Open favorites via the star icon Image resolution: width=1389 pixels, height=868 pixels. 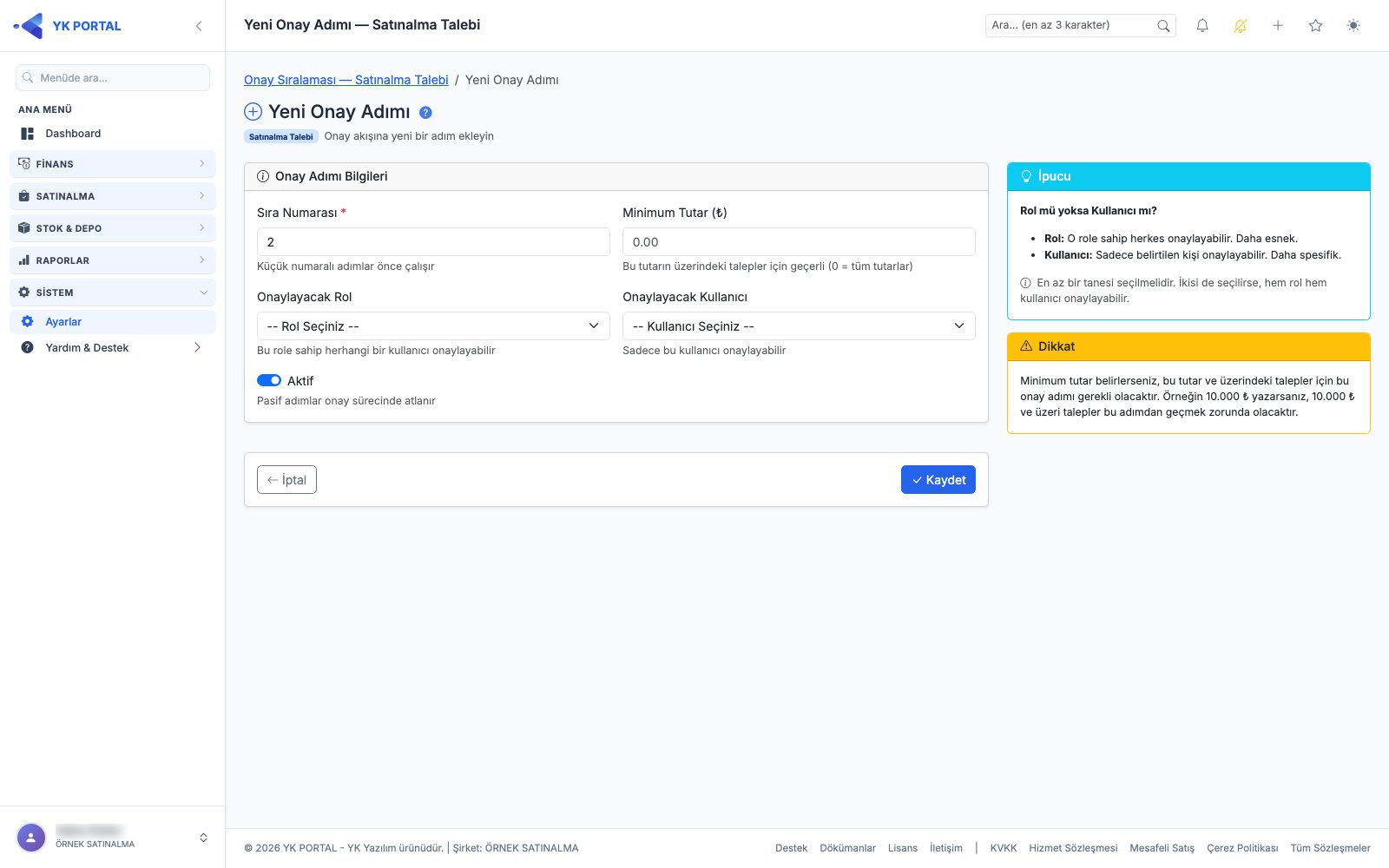(x=1316, y=26)
